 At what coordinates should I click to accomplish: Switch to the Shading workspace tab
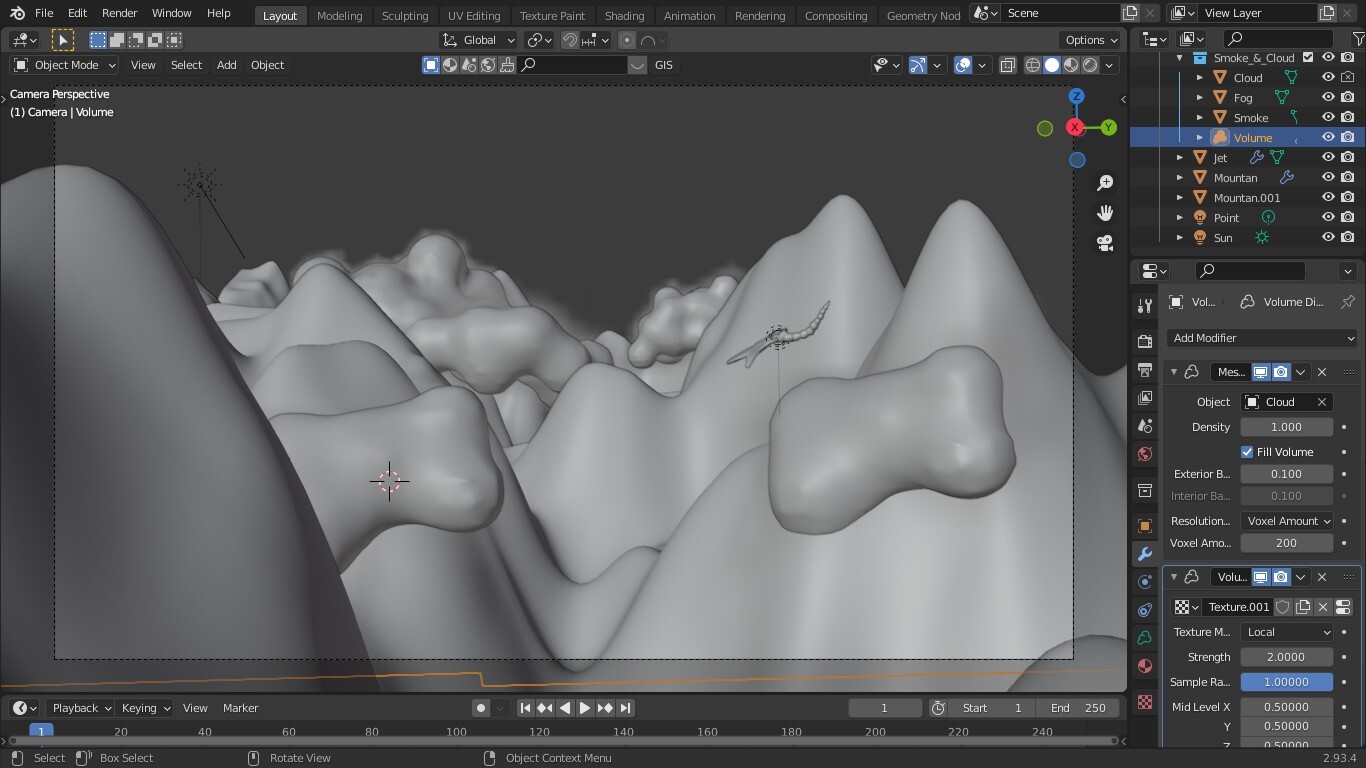click(624, 15)
